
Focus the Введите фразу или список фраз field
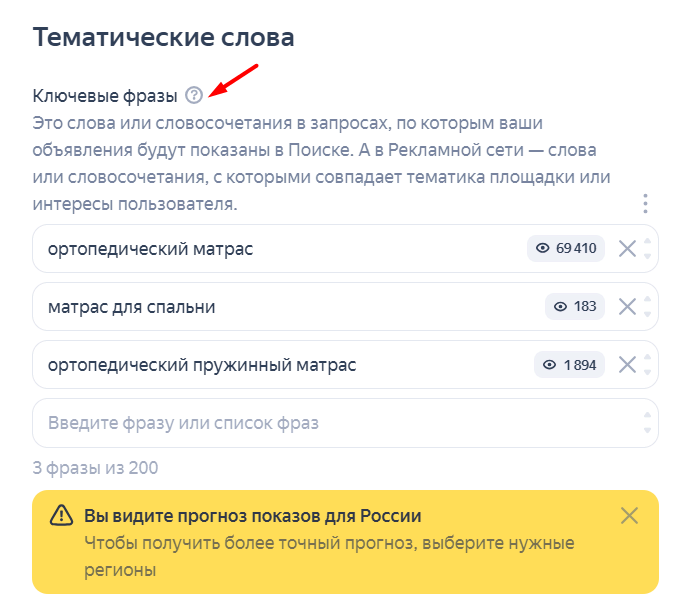pos(345,423)
